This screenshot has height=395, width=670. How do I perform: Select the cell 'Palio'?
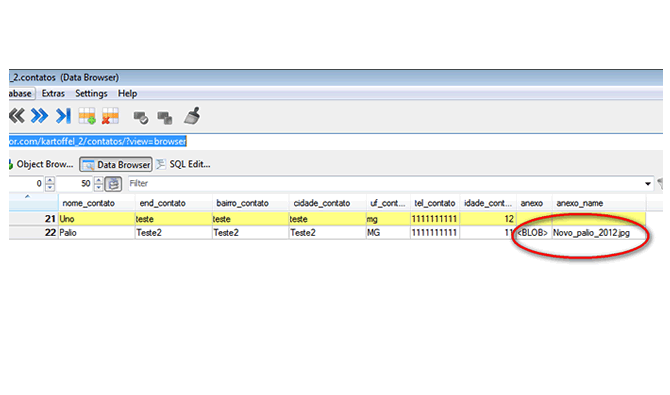tap(97, 233)
